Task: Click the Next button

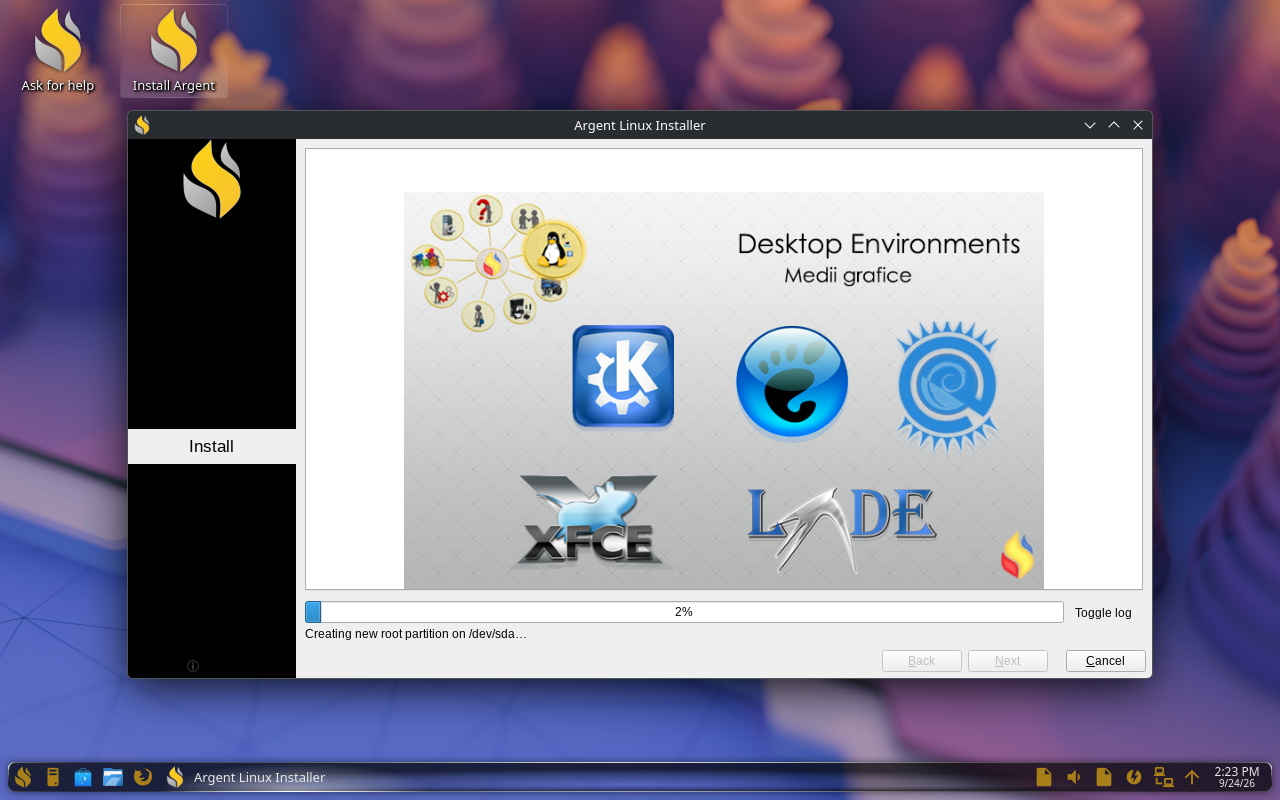Action: click(1008, 661)
